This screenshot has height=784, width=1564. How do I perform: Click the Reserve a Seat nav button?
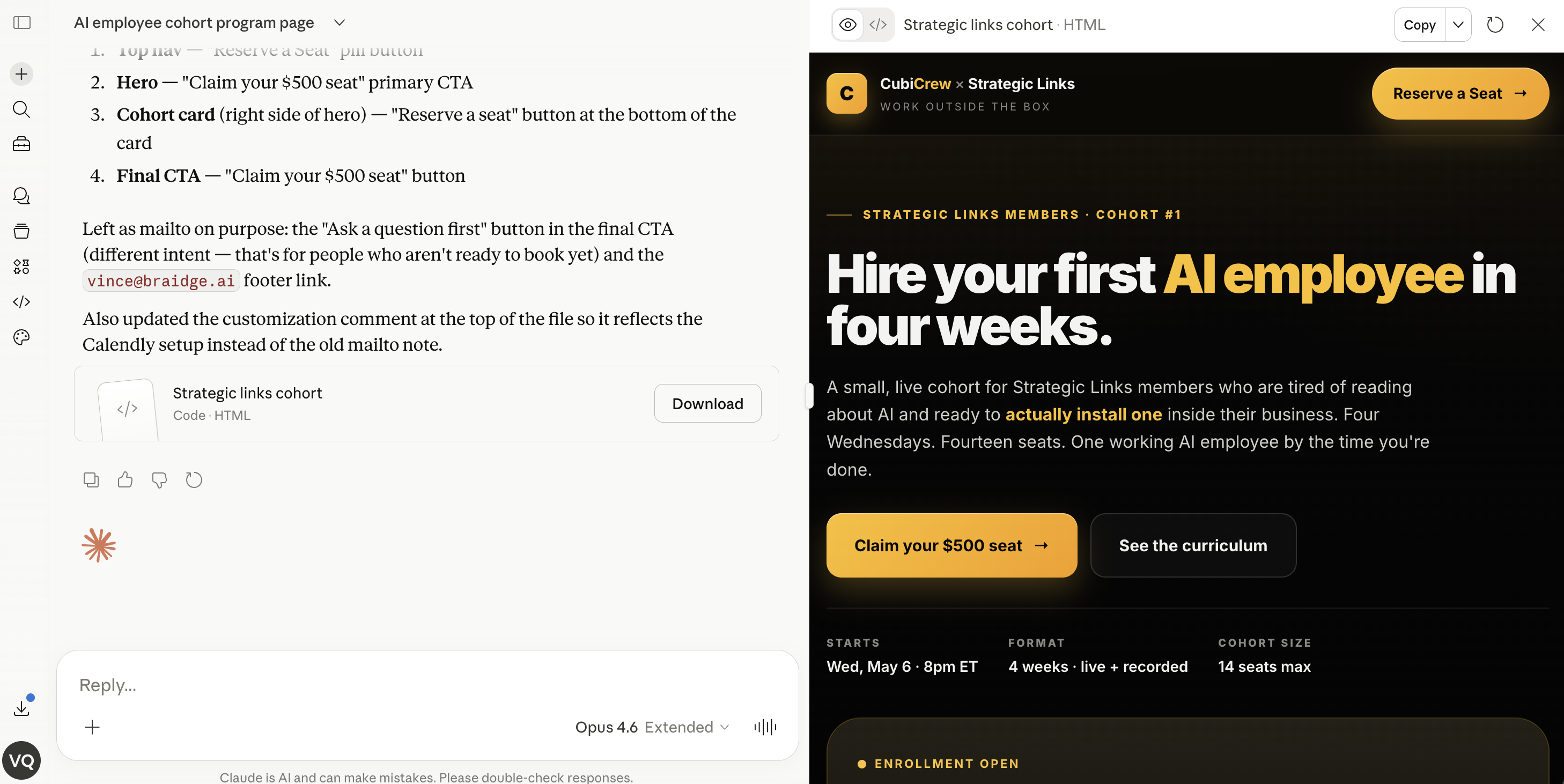point(1459,93)
